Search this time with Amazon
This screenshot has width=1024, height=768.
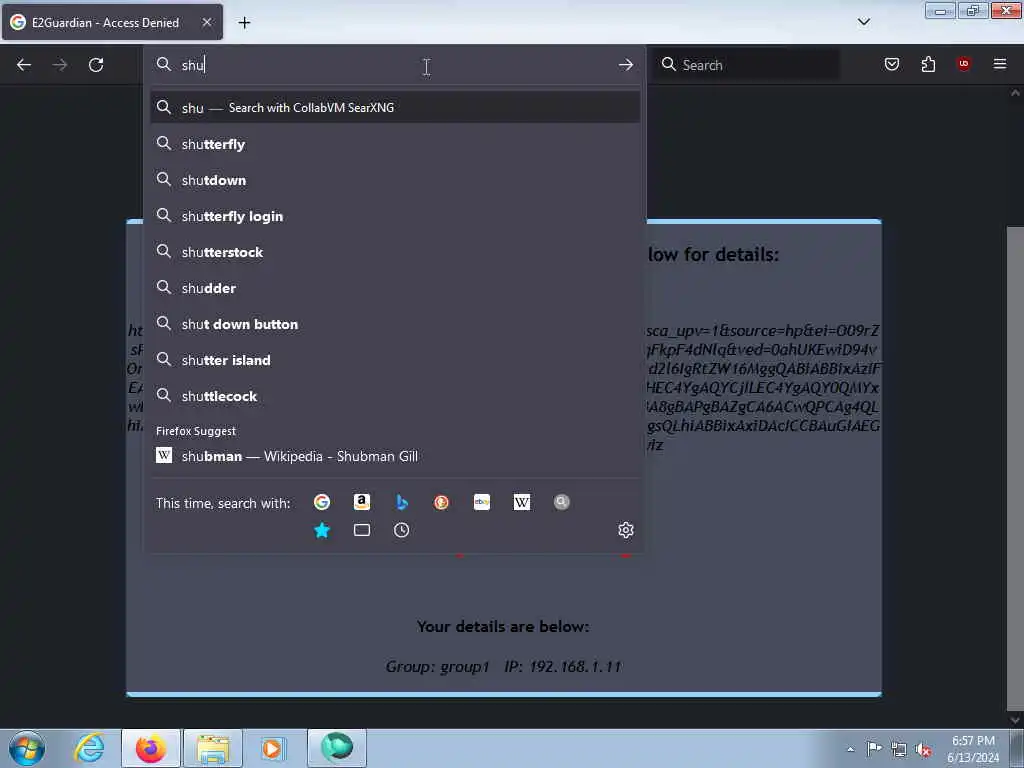tap(362, 502)
